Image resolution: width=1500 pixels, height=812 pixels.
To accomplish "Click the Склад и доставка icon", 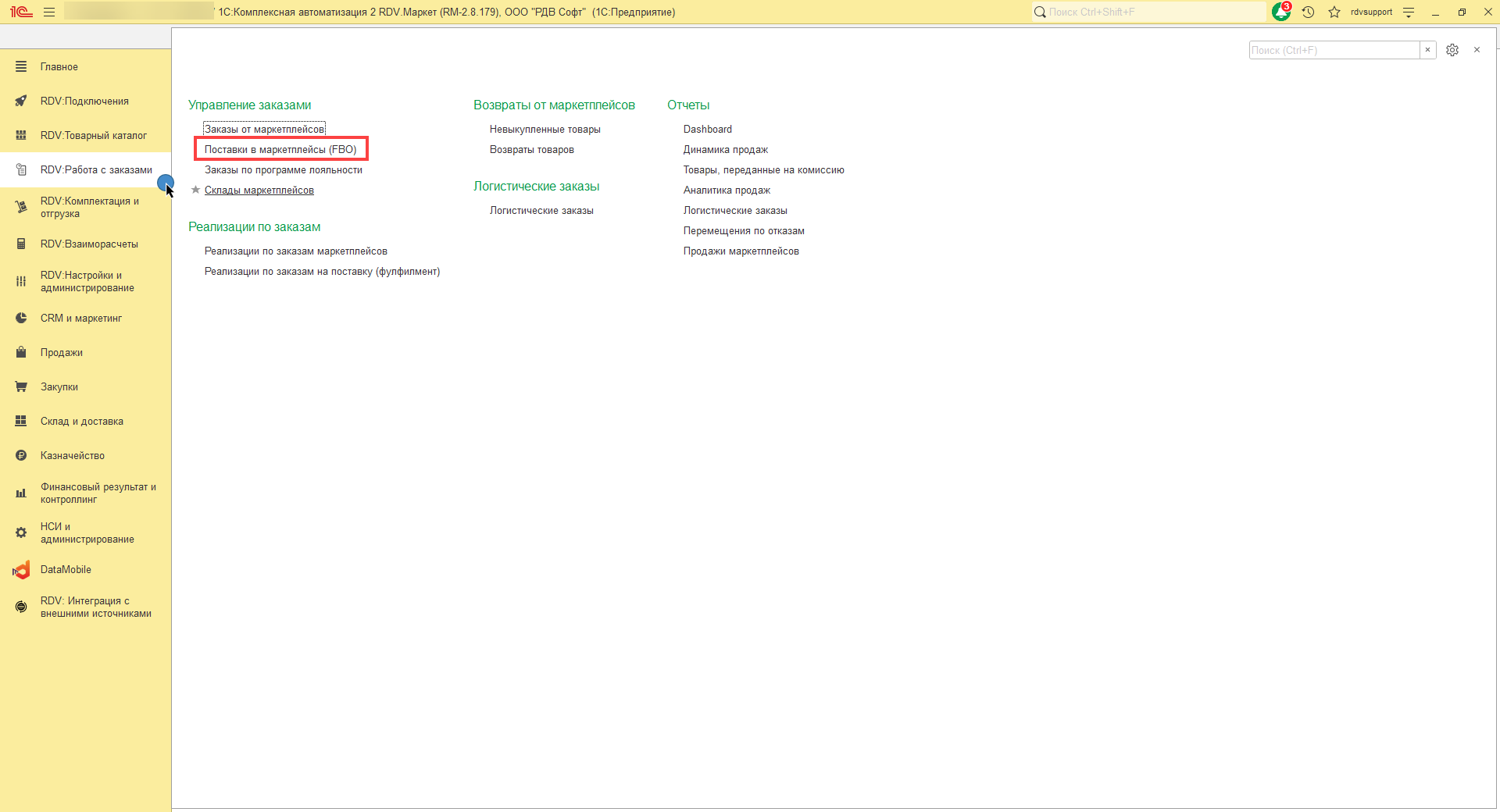I will pos(21,422).
